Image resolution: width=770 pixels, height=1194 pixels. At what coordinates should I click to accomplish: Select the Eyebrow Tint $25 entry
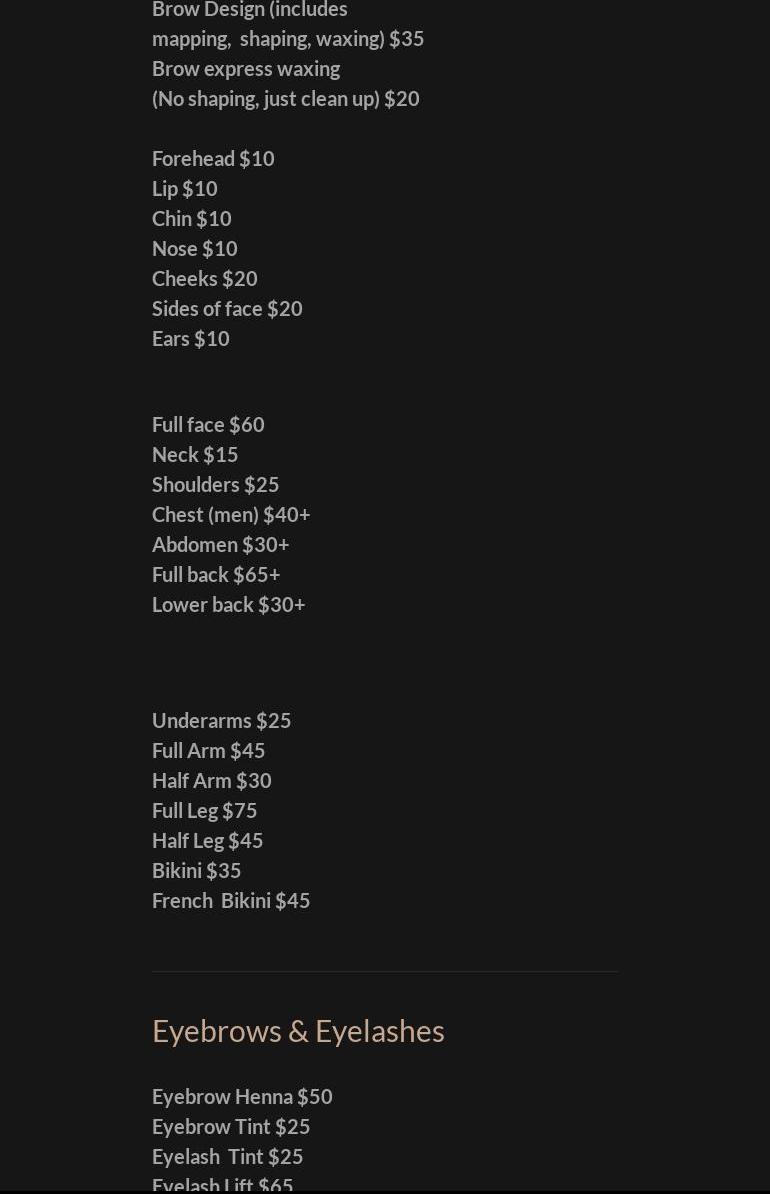(x=231, y=1127)
